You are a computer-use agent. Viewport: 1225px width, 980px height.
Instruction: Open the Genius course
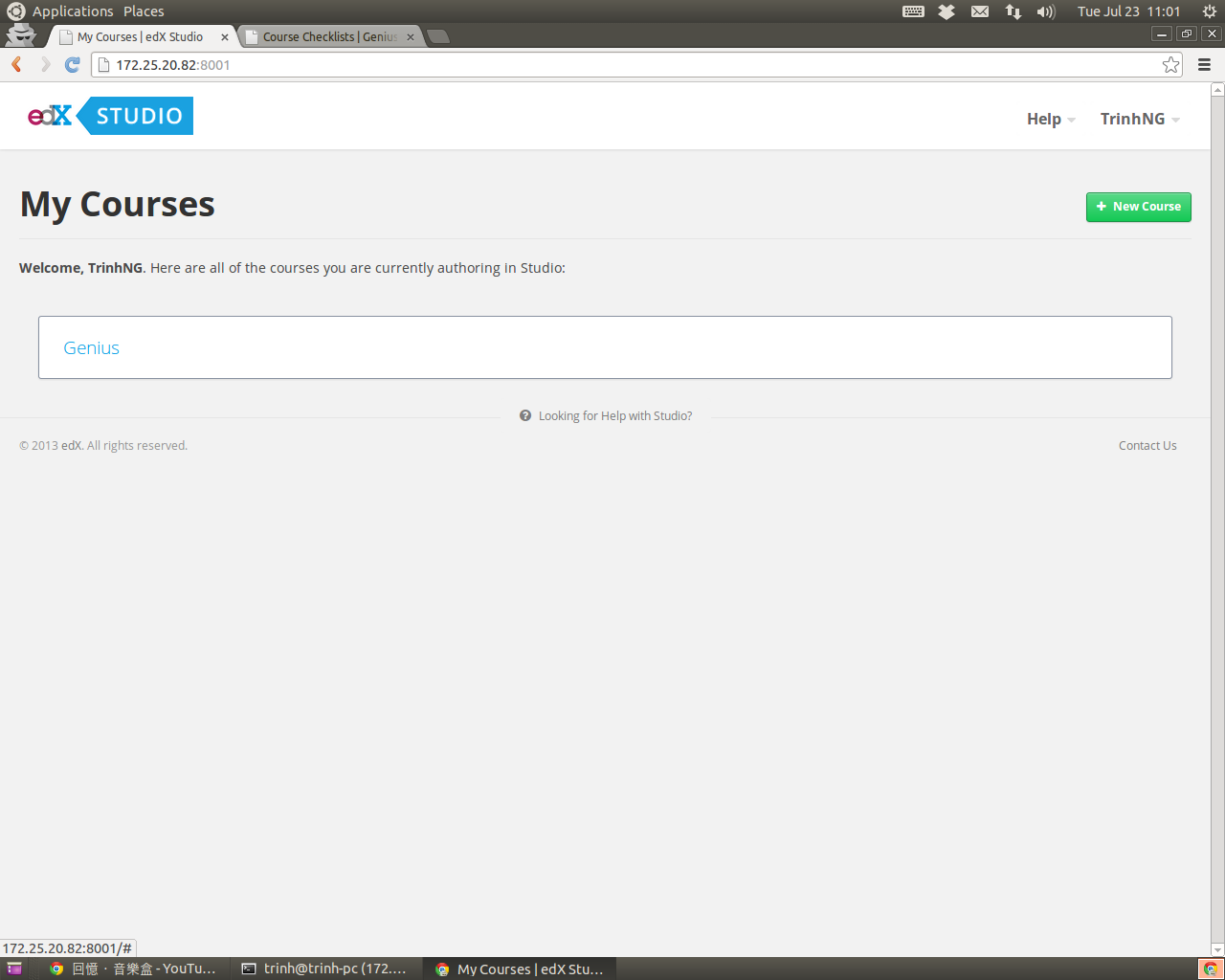pyautogui.click(x=91, y=347)
